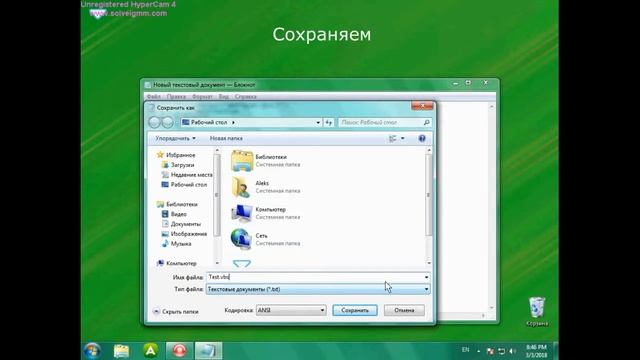Click the refresh icon beside address bar
This screenshot has width=640, height=360.
point(329,122)
